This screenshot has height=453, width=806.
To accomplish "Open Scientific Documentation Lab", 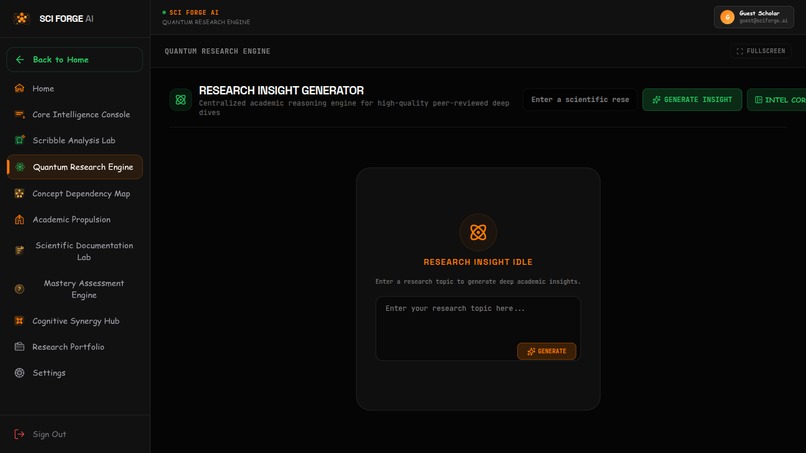I will pos(75,251).
